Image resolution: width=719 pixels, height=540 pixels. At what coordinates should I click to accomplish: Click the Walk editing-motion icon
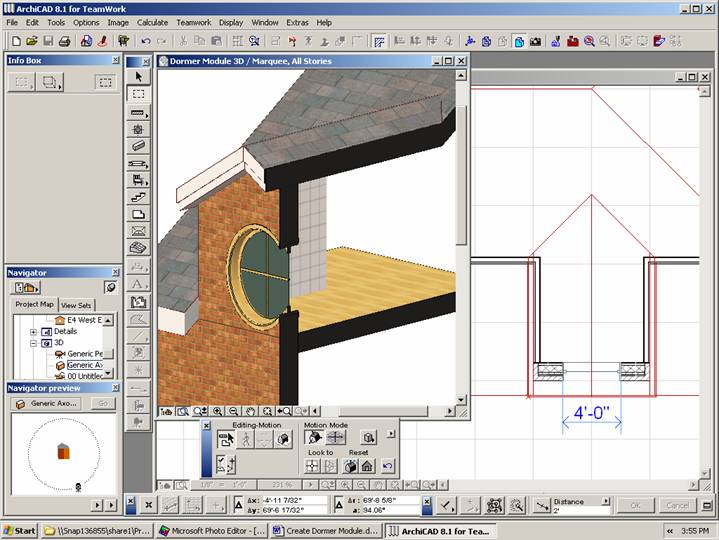[x=246, y=439]
